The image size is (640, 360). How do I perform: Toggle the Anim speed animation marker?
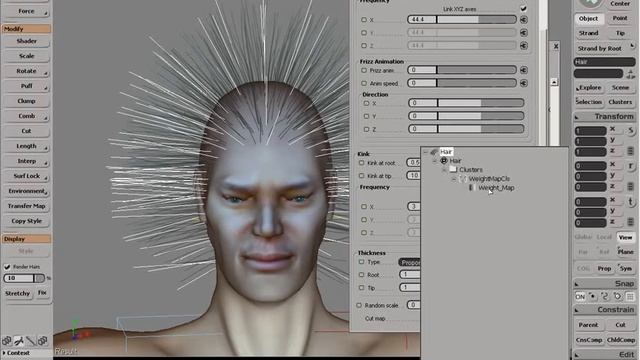click(364, 83)
